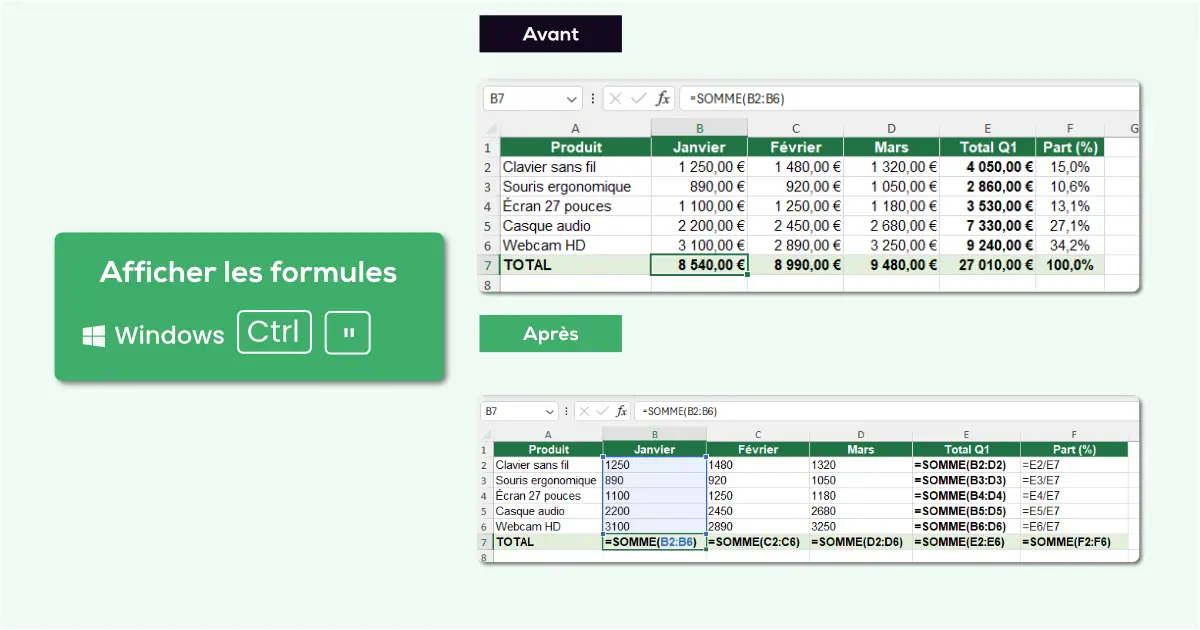This screenshot has width=1200, height=630.
Task: Click the confirm checkmark icon in Avant formula bar
Action: pos(638,98)
